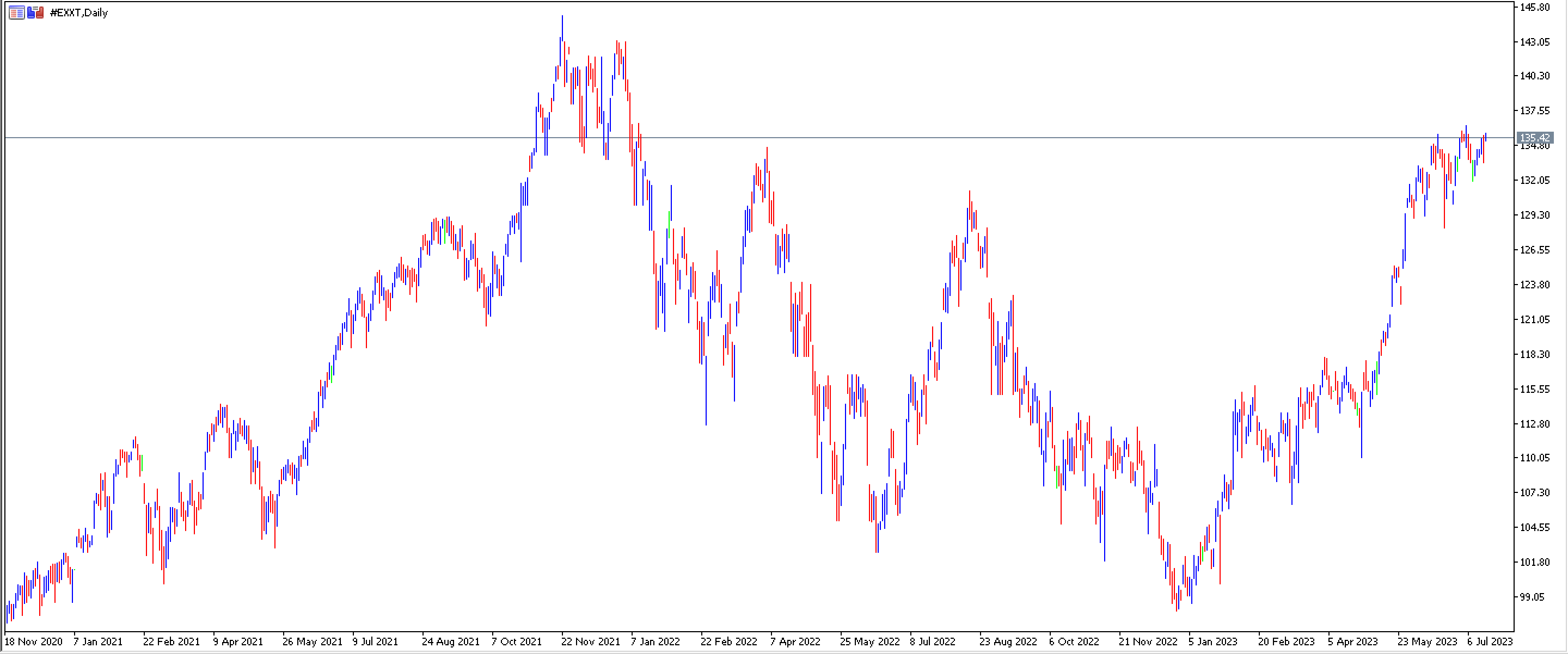Image resolution: width=1568 pixels, height=654 pixels.
Task: Click the 126.55 price axis label
Action: pos(1535,250)
